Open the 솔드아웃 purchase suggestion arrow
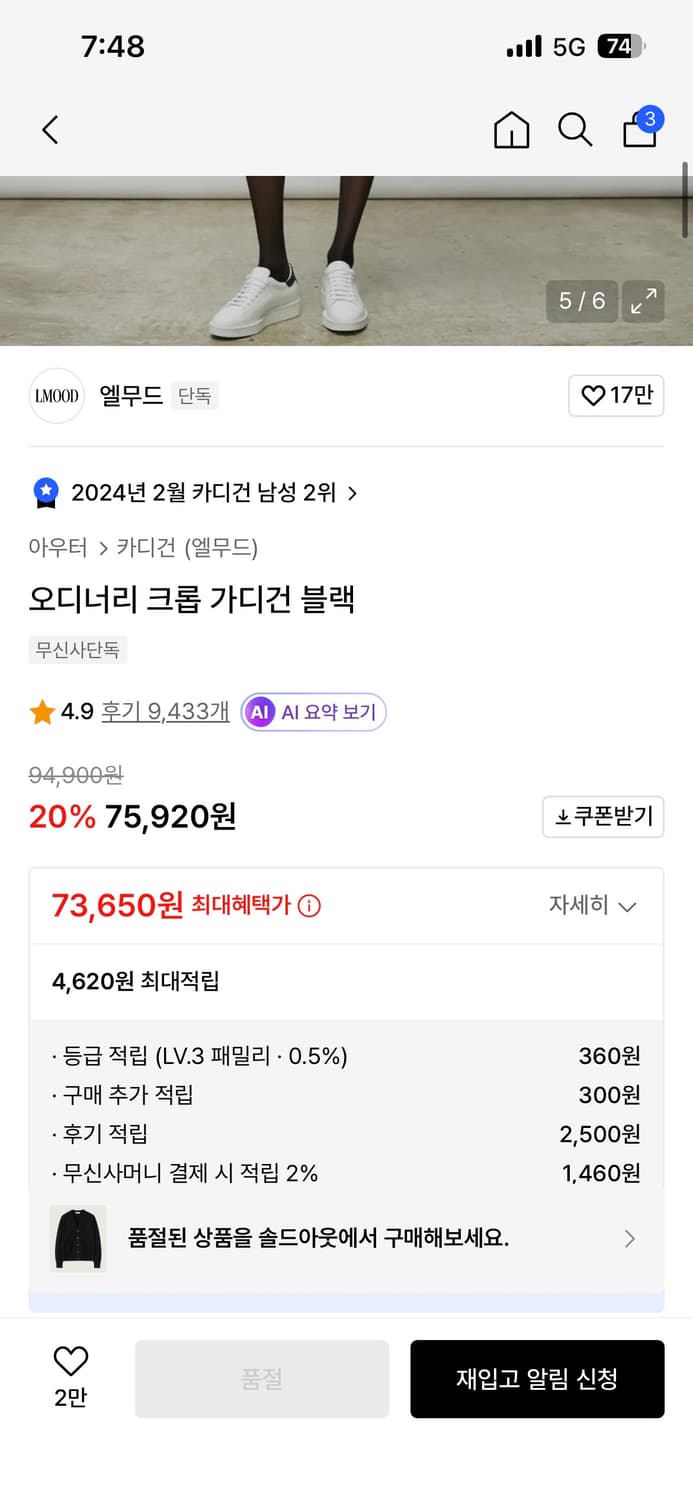Viewport: 693px width, 1500px height. 630,1239
